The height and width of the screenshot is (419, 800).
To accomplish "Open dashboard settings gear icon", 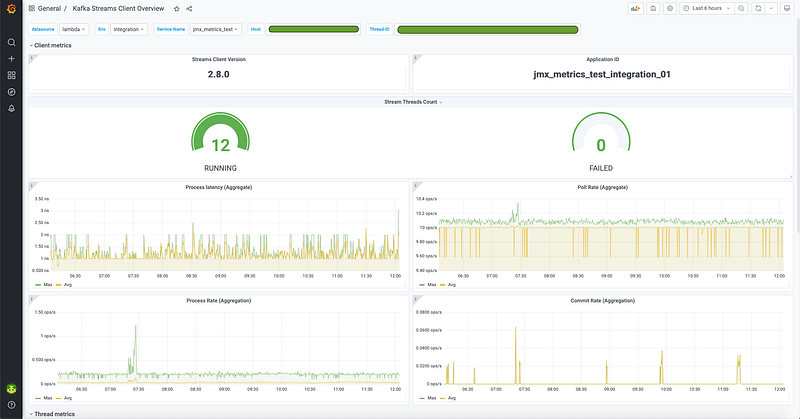I will point(669,8).
